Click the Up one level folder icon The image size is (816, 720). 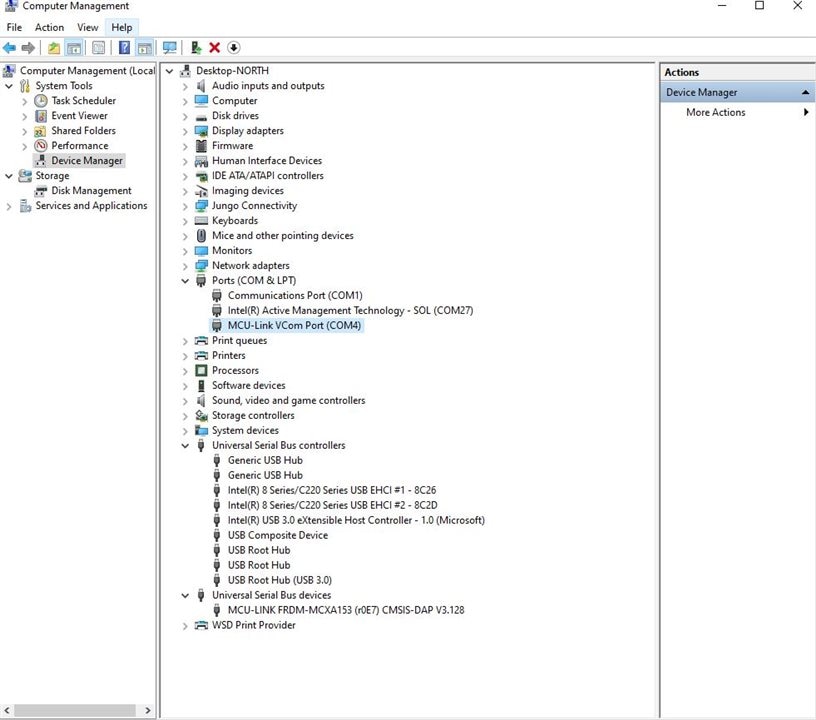(x=54, y=48)
